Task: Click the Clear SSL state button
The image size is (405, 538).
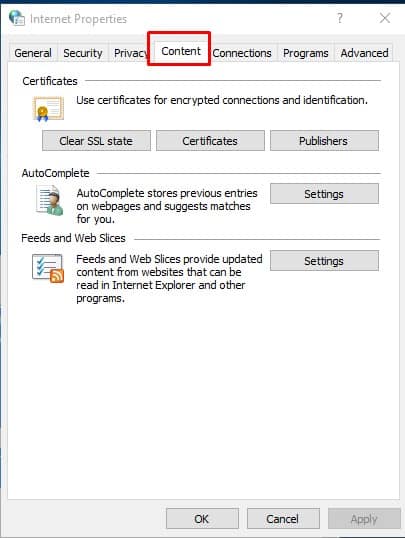Action: tap(96, 141)
